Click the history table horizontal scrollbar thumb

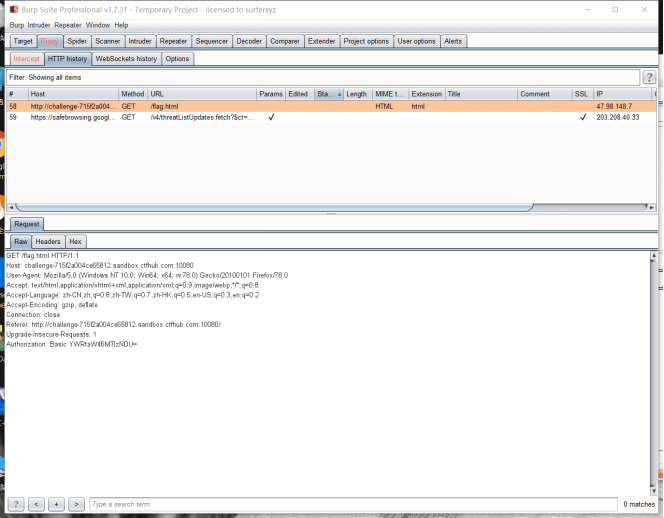[274, 207]
